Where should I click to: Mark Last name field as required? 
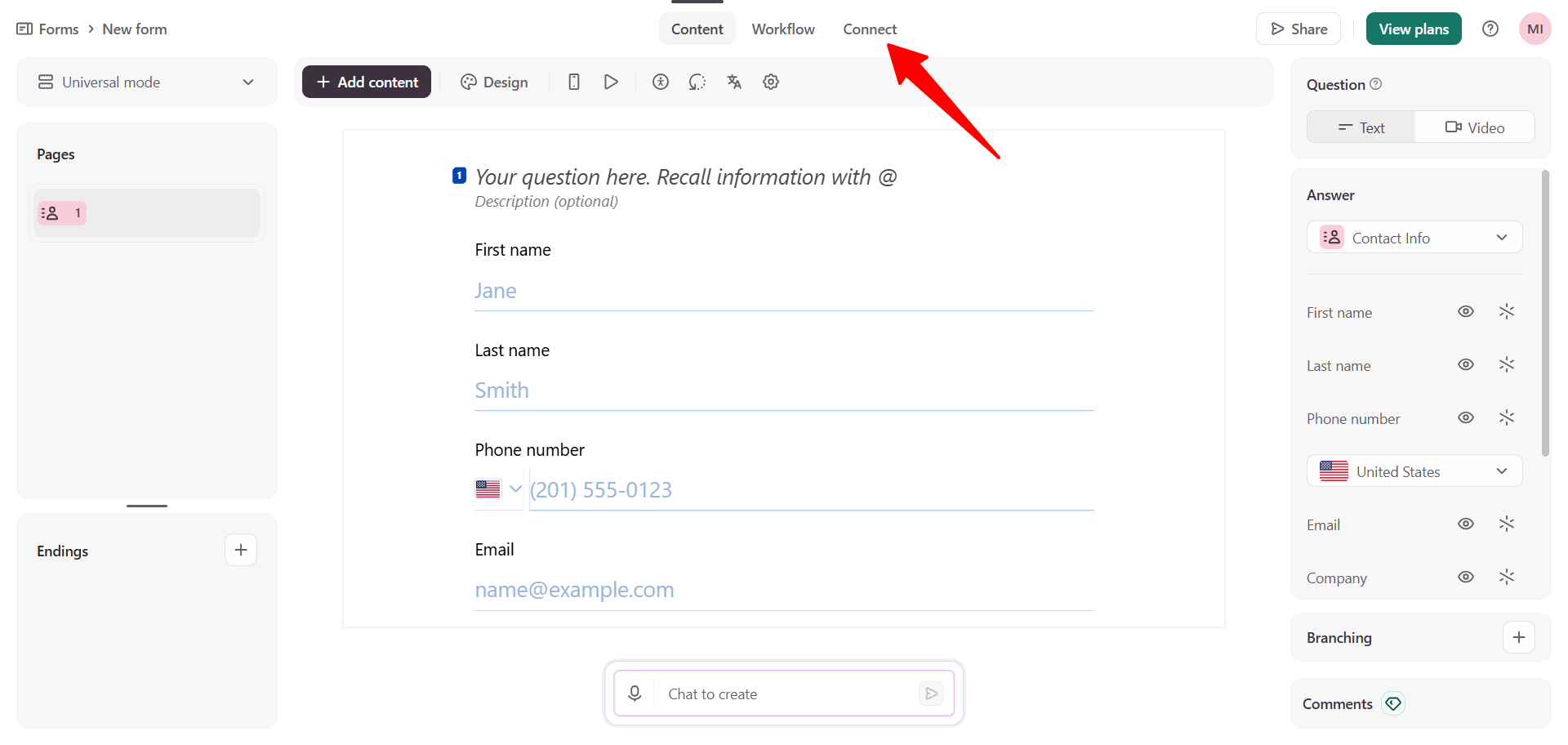[x=1507, y=364]
